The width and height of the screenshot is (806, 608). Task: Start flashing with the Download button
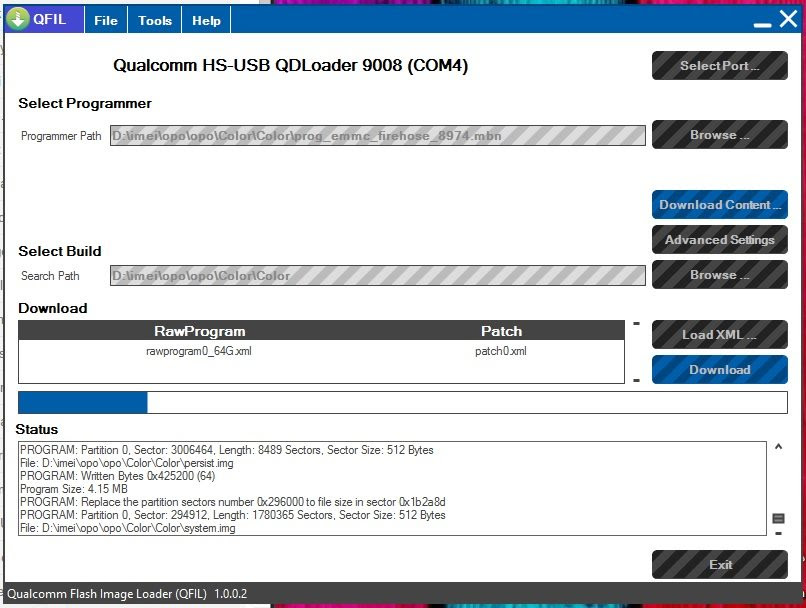tap(720, 370)
